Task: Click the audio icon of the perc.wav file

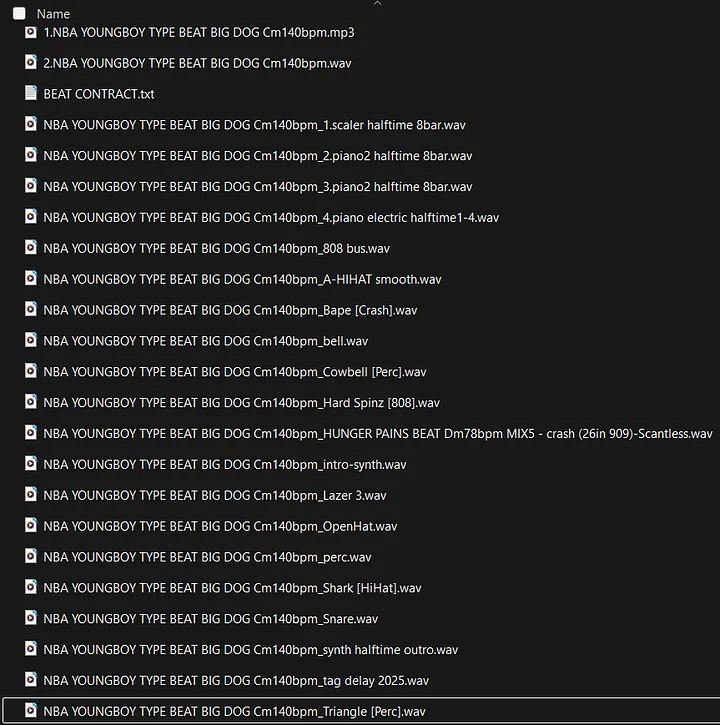Action: point(31,556)
